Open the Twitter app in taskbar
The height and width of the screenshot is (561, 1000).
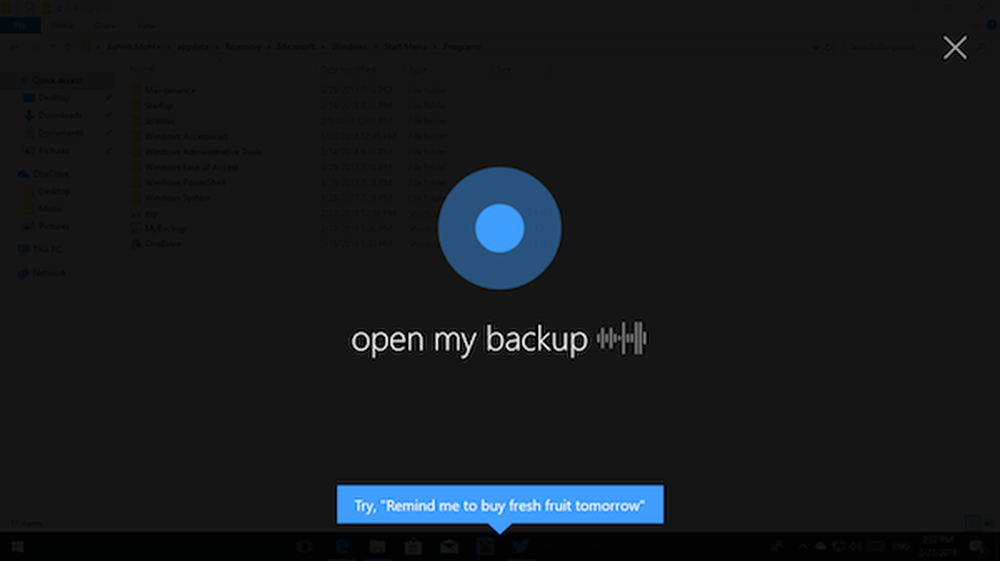(520, 546)
